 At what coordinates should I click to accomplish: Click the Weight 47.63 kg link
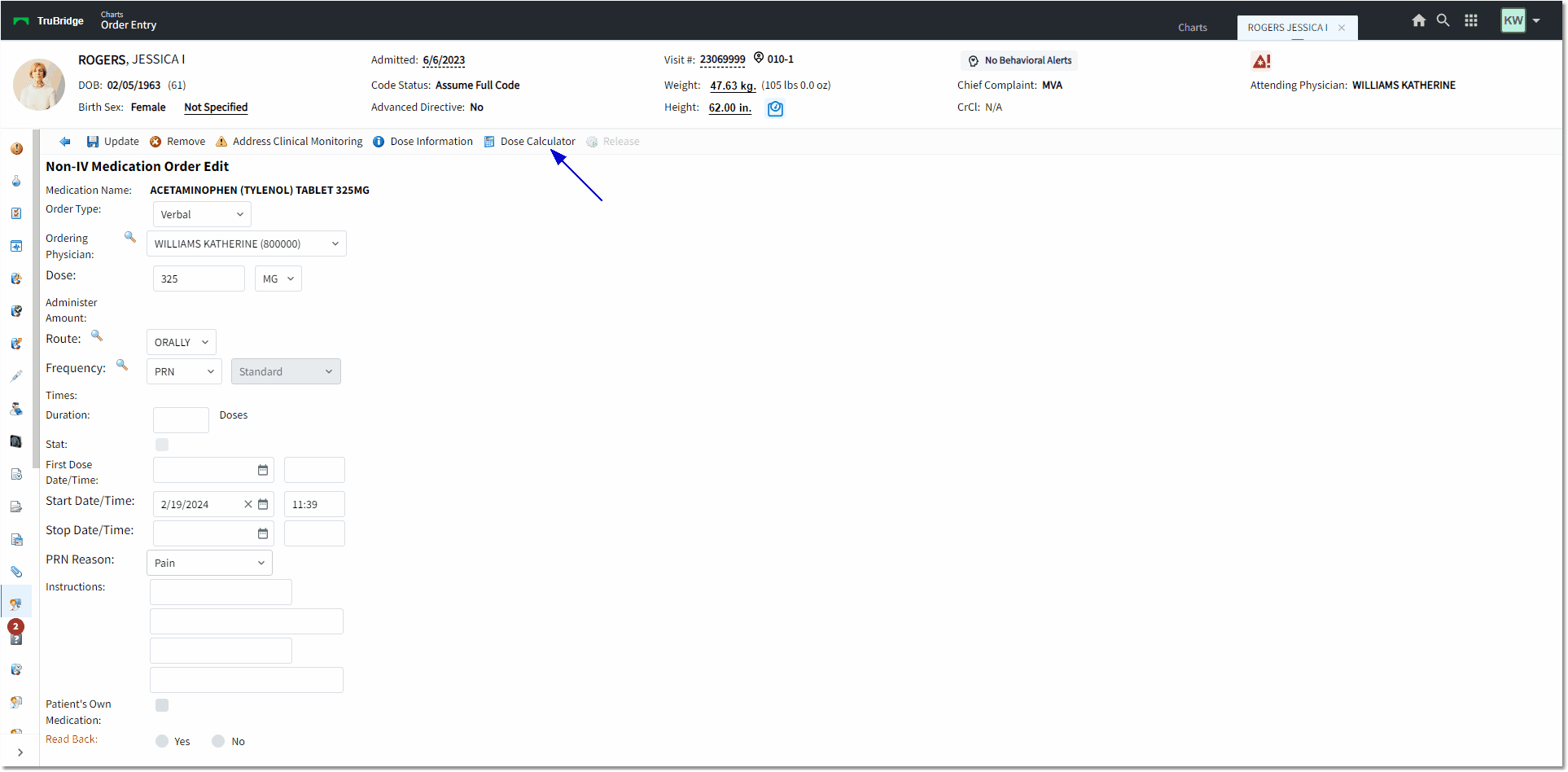(733, 86)
